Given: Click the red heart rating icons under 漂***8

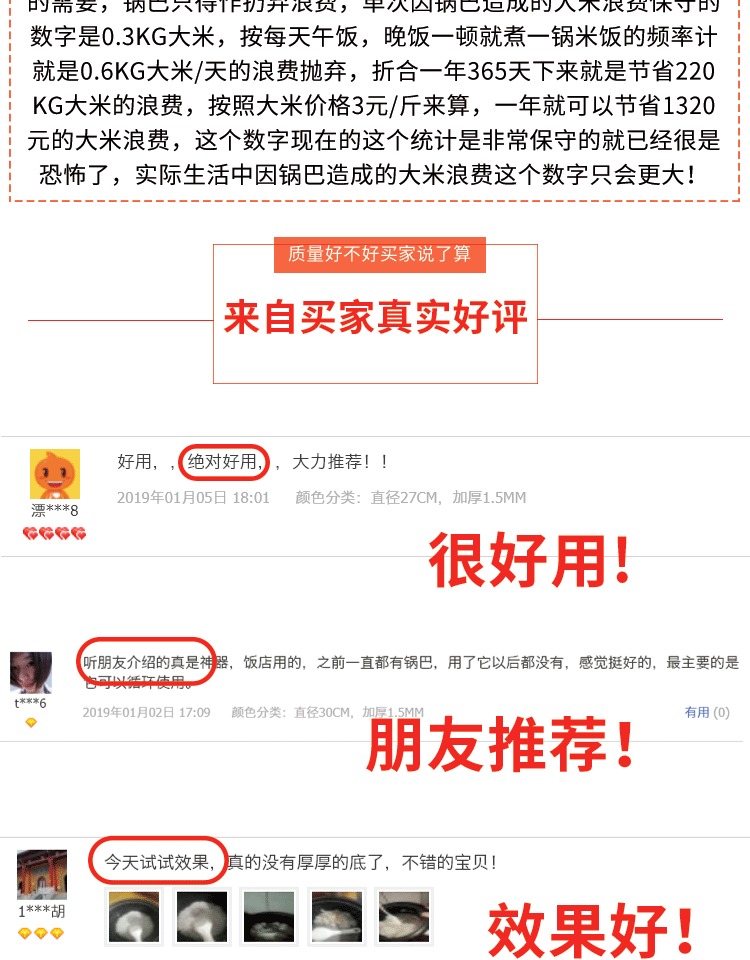Looking at the screenshot, I should (x=54, y=534).
